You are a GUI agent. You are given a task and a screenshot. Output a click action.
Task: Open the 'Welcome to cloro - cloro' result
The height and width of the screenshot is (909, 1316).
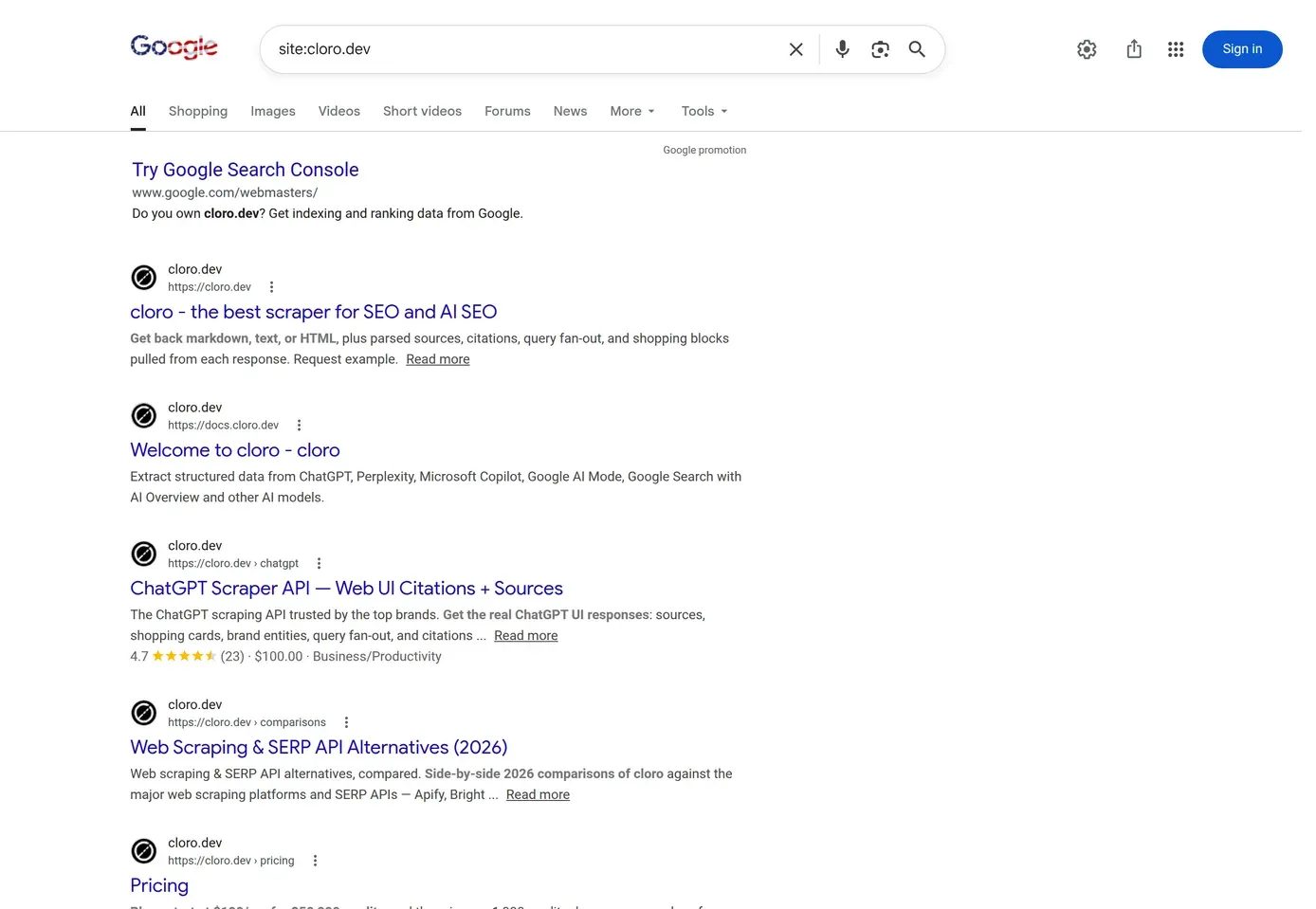(x=235, y=450)
